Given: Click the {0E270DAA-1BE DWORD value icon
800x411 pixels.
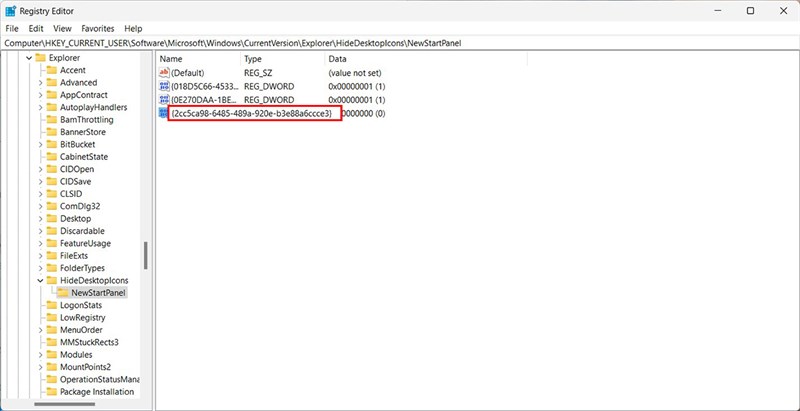Looking at the screenshot, I should tap(164, 101).
